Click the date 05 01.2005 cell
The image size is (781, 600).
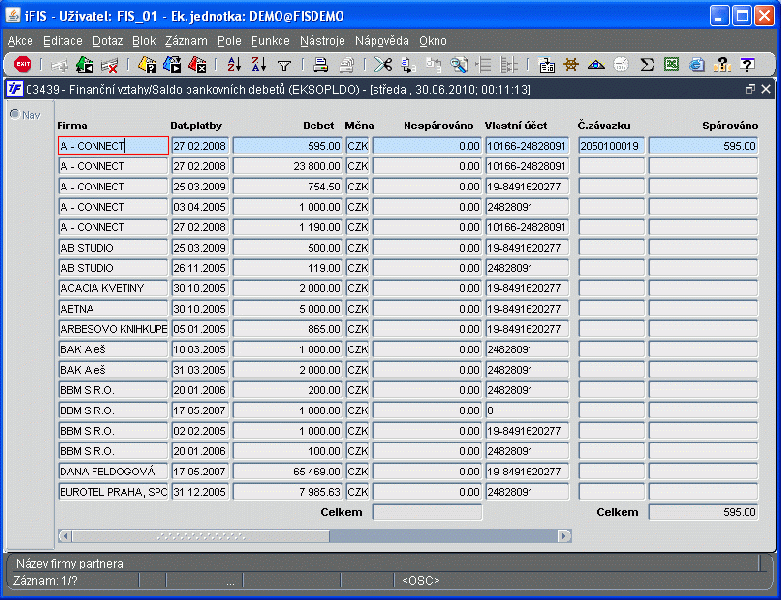click(x=200, y=329)
